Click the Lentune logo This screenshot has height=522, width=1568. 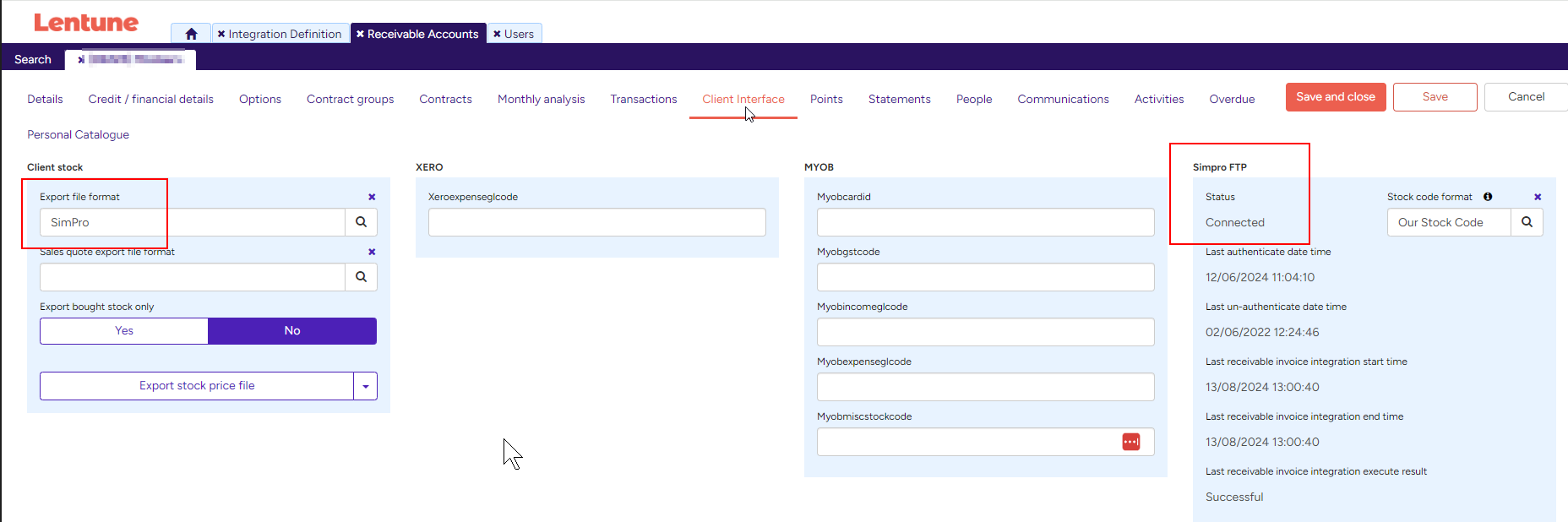click(86, 23)
